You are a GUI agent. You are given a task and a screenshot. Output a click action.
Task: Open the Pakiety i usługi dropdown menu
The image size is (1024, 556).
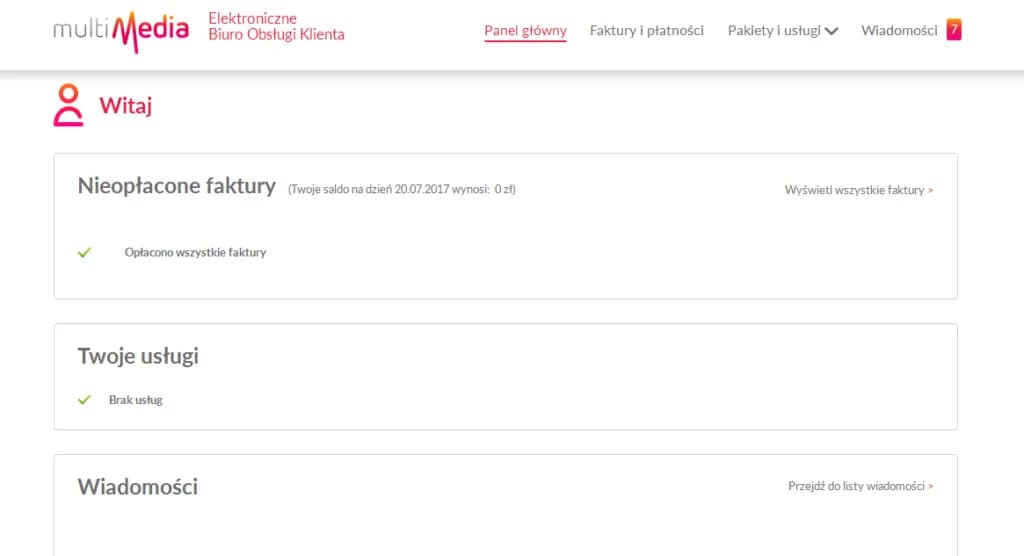coord(774,31)
